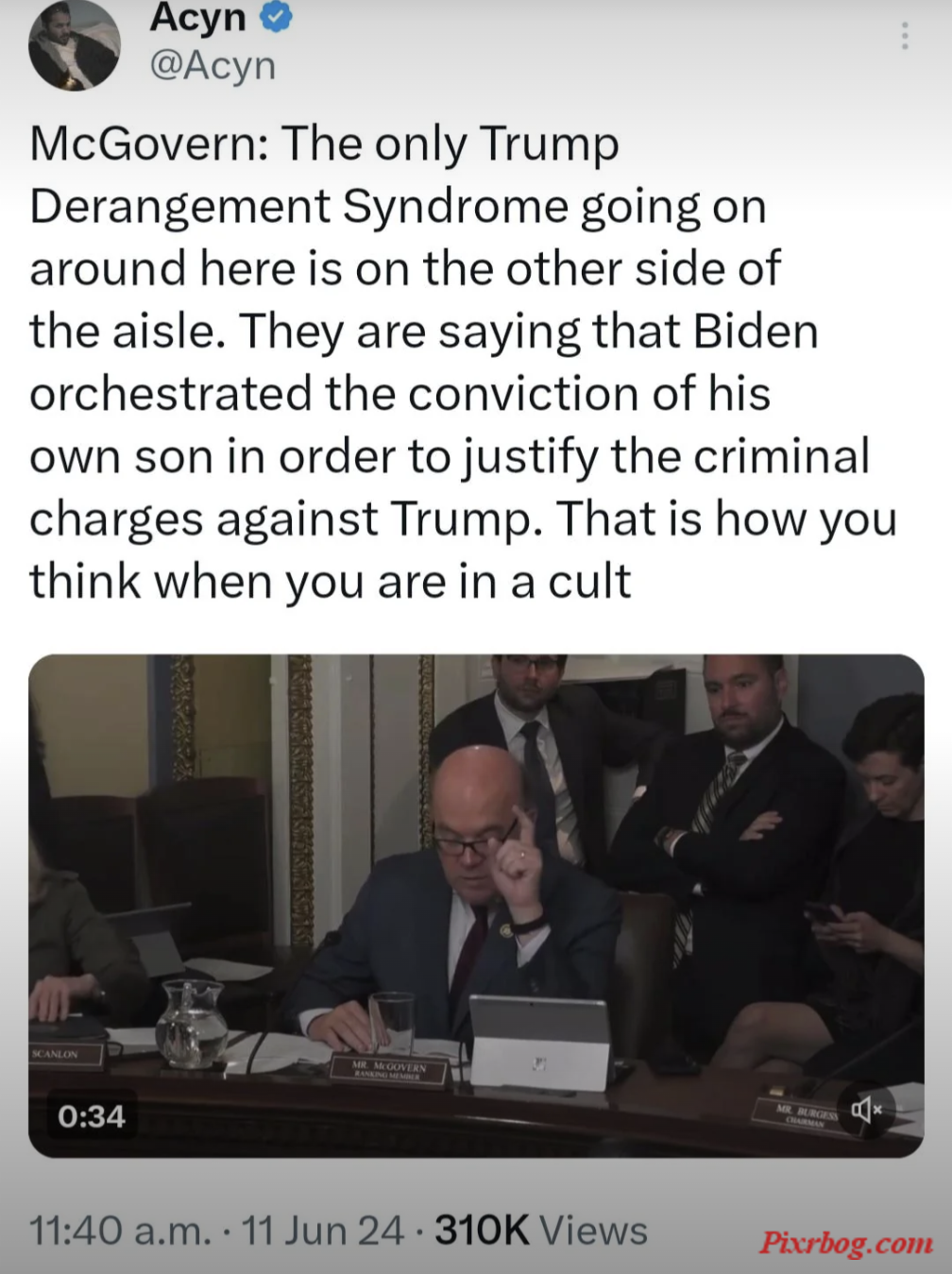The width and height of the screenshot is (952, 1274).
Task: Click the 11 Jun 24 post date
Action: (323, 1231)
